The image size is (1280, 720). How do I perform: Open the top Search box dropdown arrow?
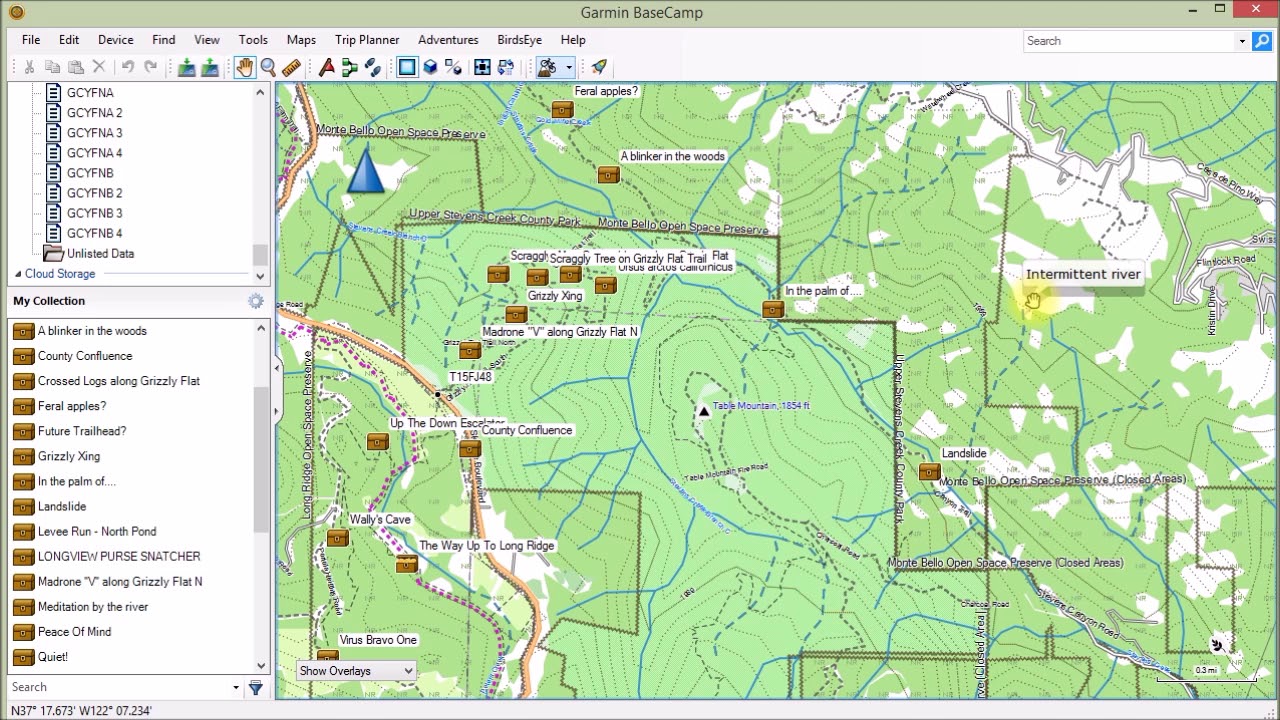[1242, 41]
